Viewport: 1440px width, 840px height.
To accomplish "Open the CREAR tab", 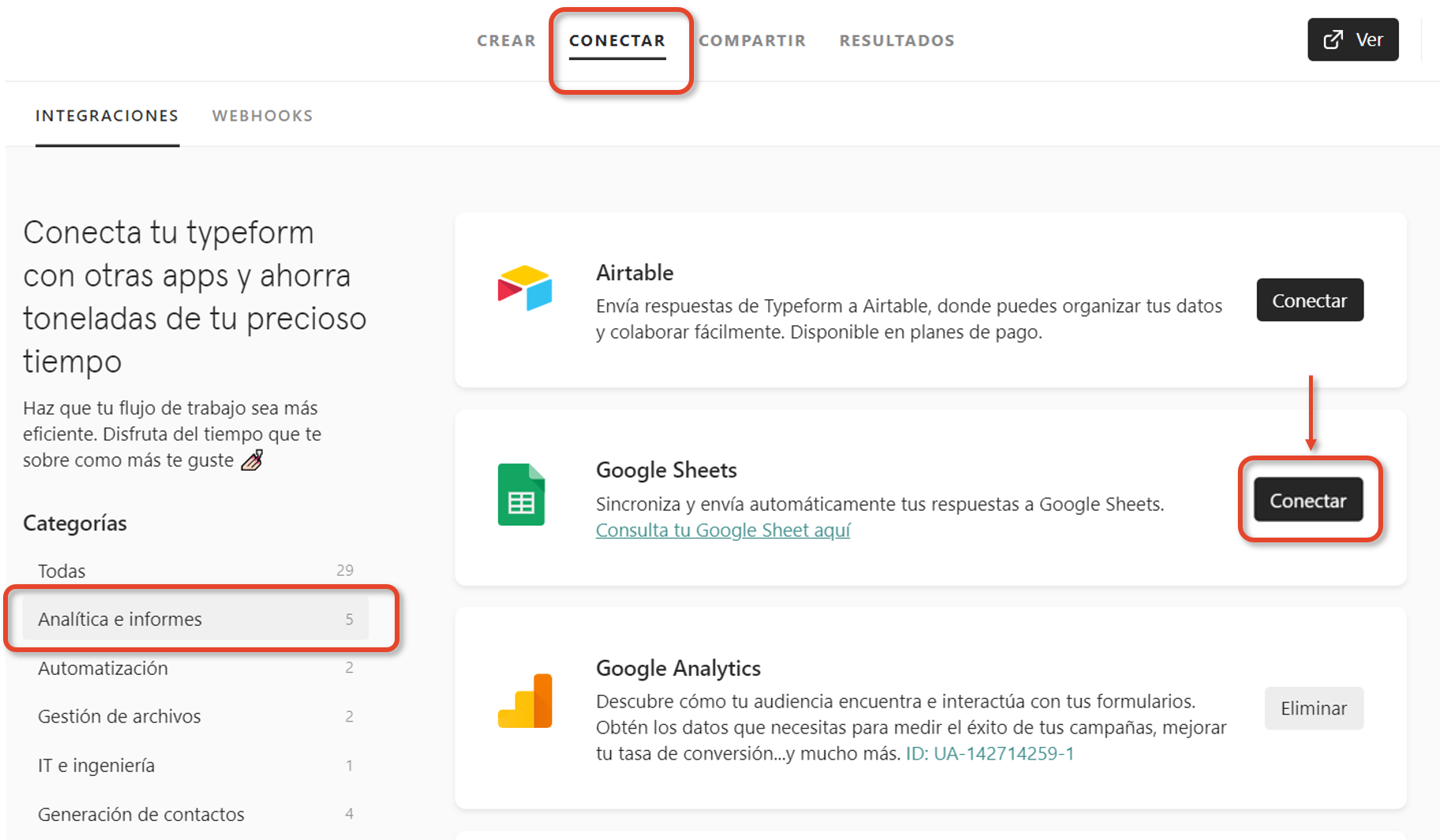I will tap(506, 40).
